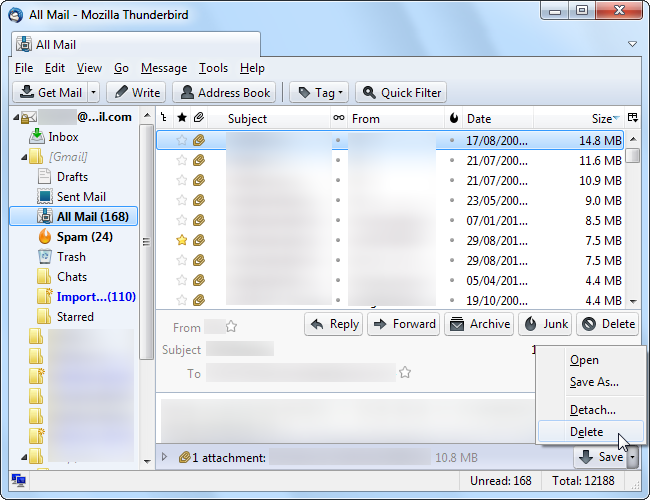Image resolution: width=650 pixels, height=500 pixels.
Task: Switch to the All Mail tab
Action: click(136, 44)
